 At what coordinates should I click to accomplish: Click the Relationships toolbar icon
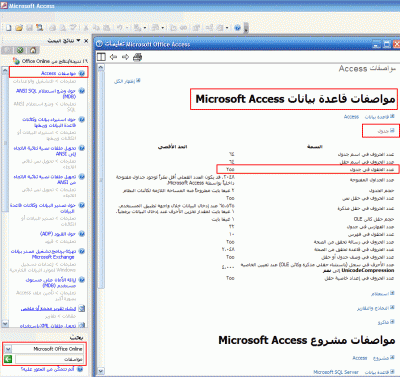[x=209, y=28]
